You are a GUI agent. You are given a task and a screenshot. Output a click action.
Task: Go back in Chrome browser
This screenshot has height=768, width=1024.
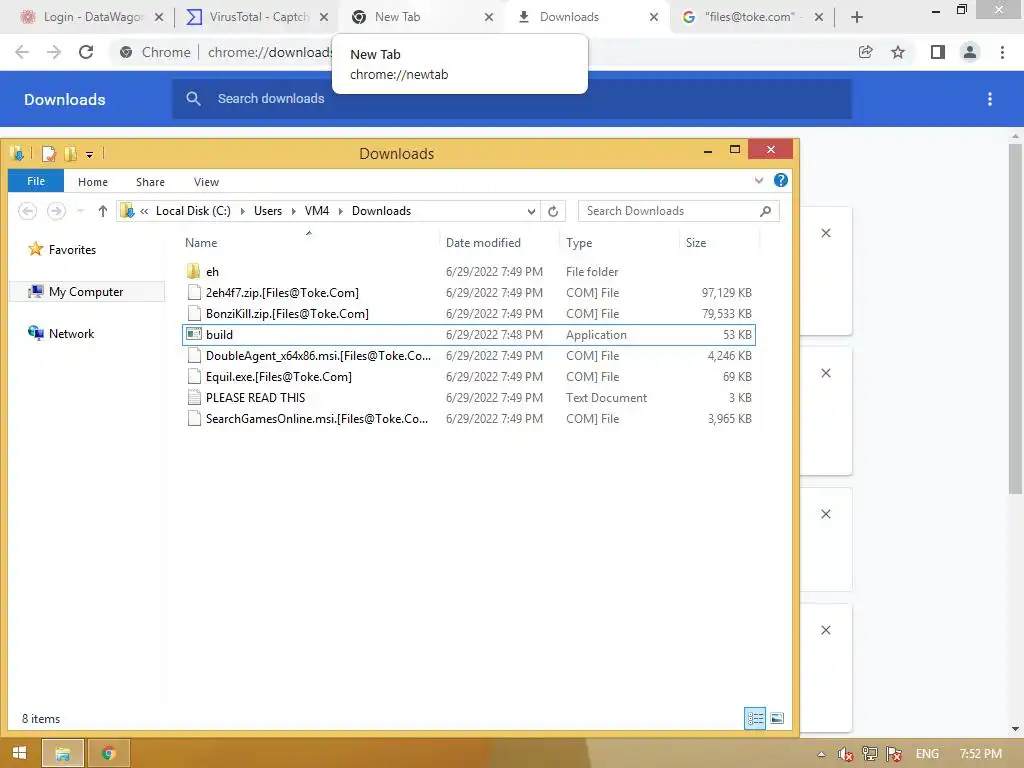22,52
